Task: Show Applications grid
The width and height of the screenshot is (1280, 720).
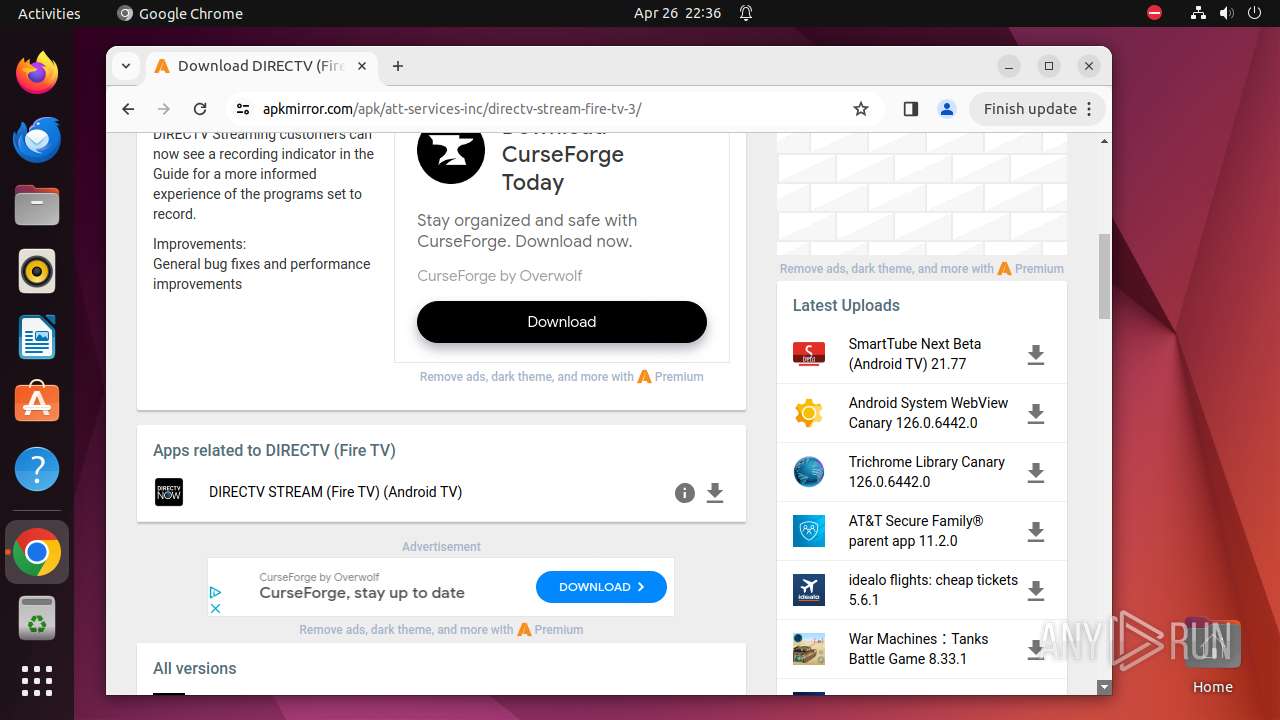Action: (x=37, y=680)
